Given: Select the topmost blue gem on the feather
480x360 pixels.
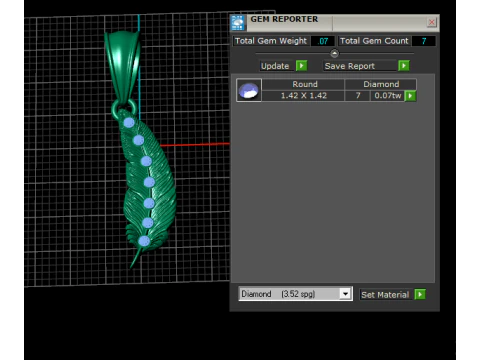Looking at the screenshot, I should click(x=129, y=123).
